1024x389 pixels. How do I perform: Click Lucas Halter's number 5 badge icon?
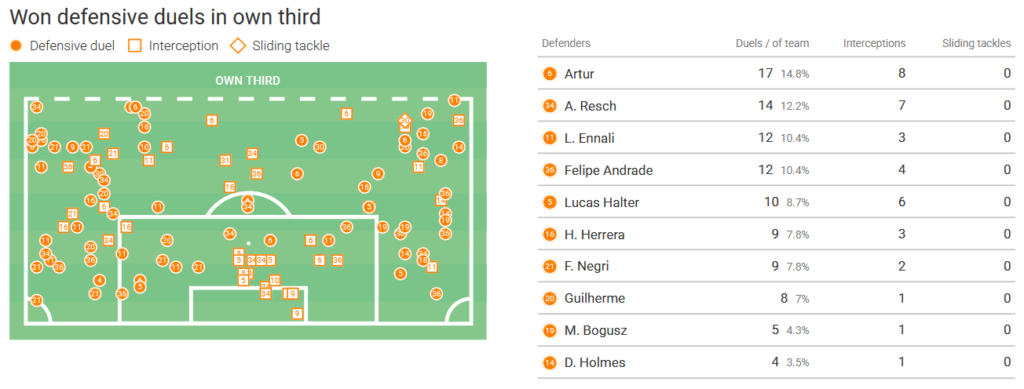[x=549, y=202]
